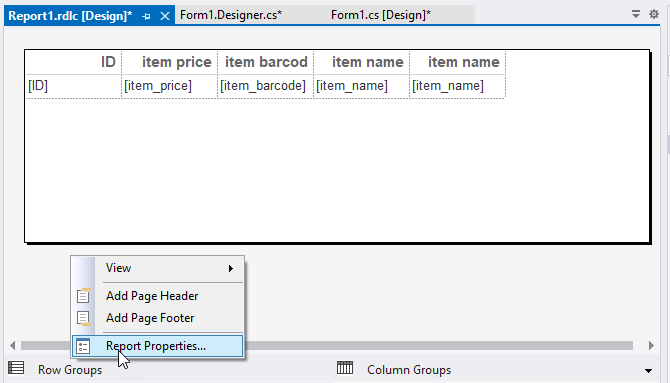Select the first [item_name] data cell
Image resolution: width=670 pixels, height=383 pixels.
tap(361, 86)
